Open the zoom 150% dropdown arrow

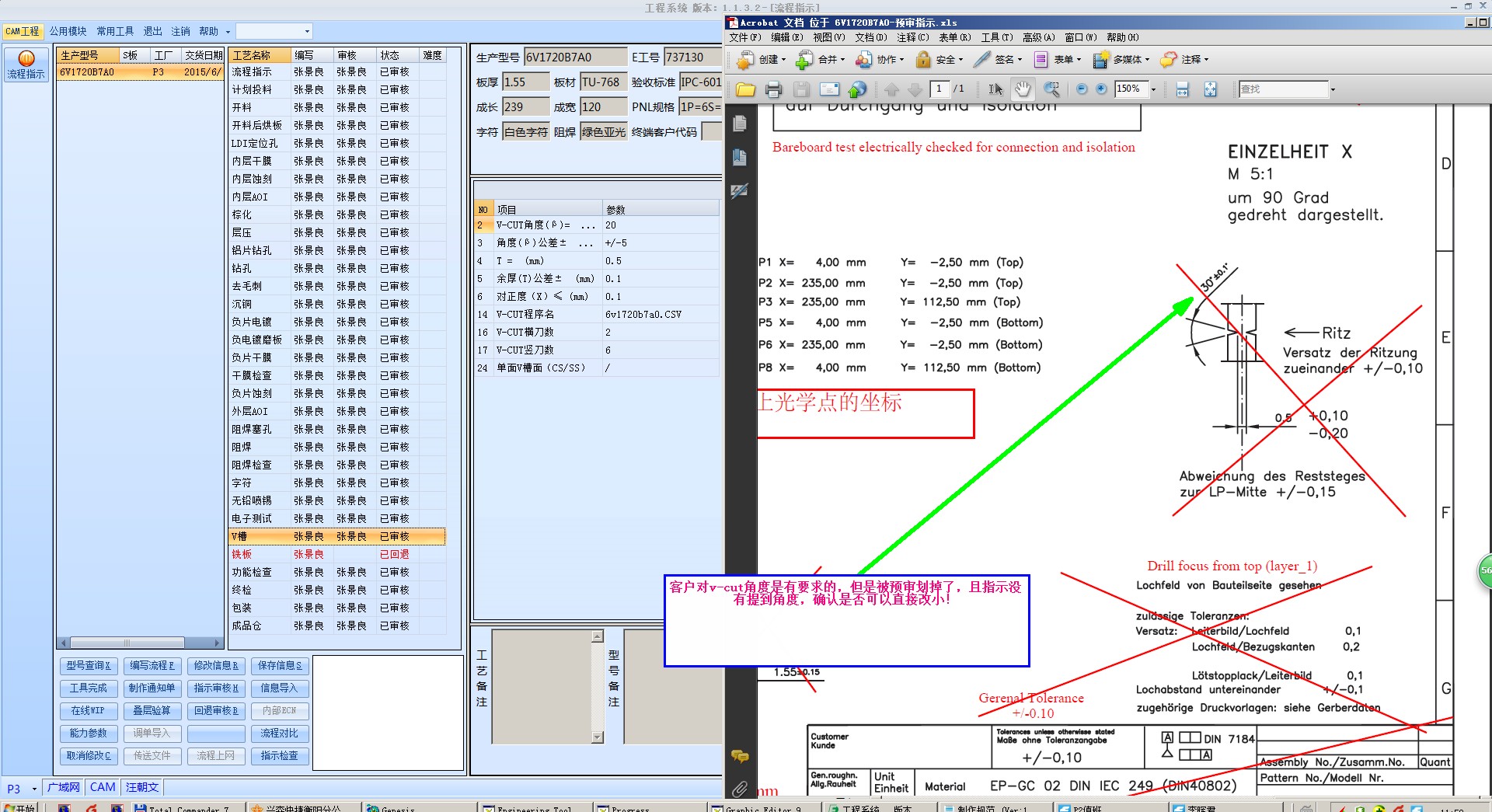tap(1153, 89)
